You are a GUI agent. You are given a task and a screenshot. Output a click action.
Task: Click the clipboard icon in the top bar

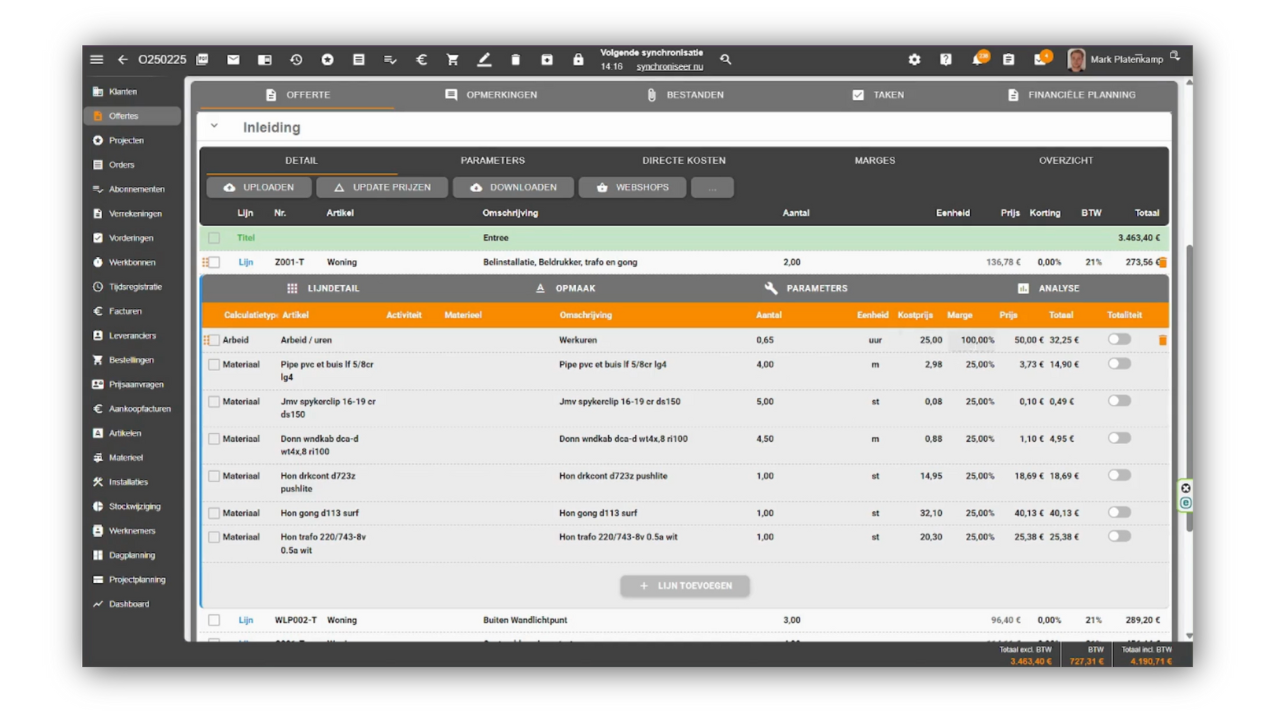[1008, 60]
